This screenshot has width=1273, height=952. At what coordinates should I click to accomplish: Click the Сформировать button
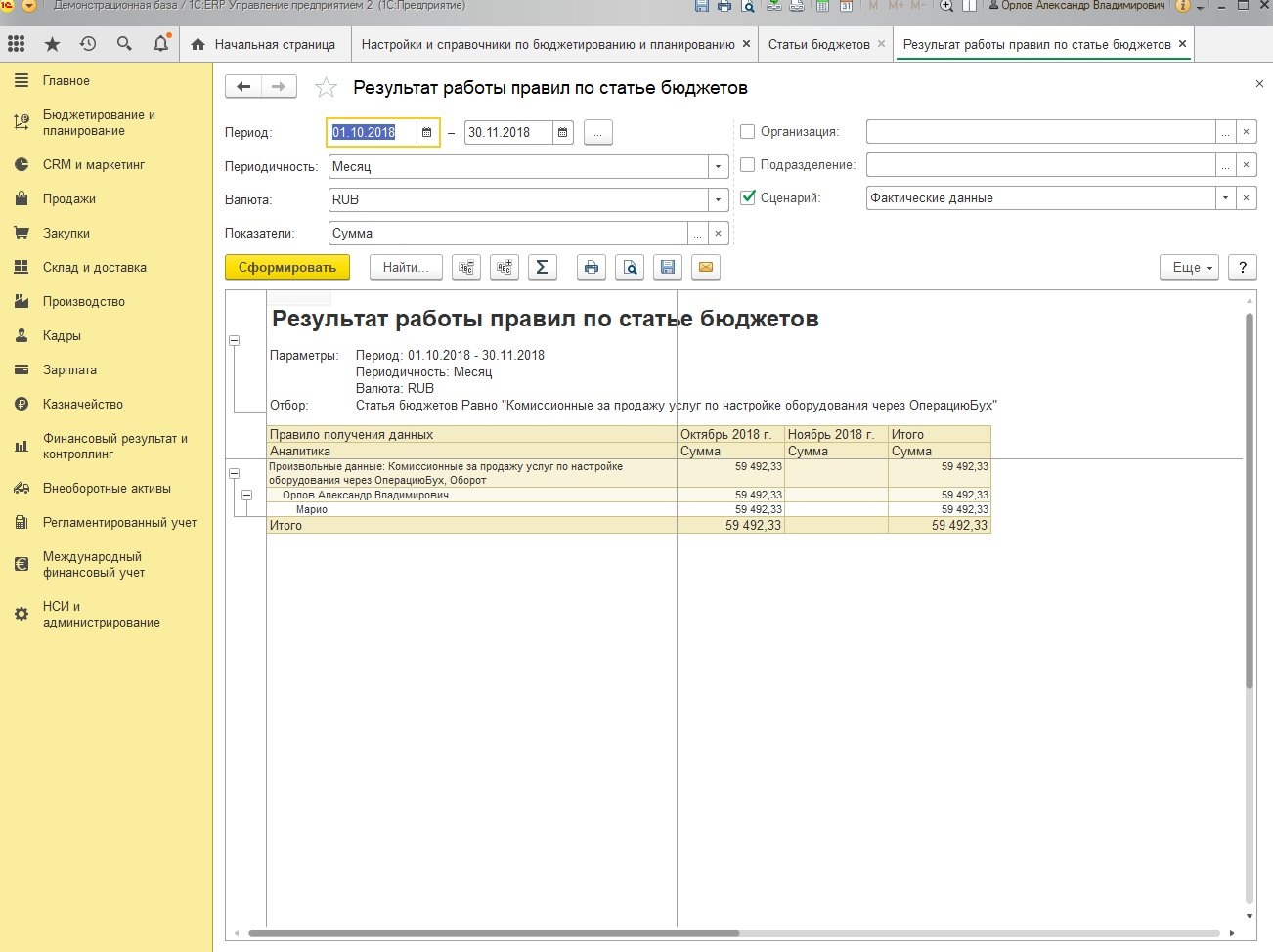[287, 267]
